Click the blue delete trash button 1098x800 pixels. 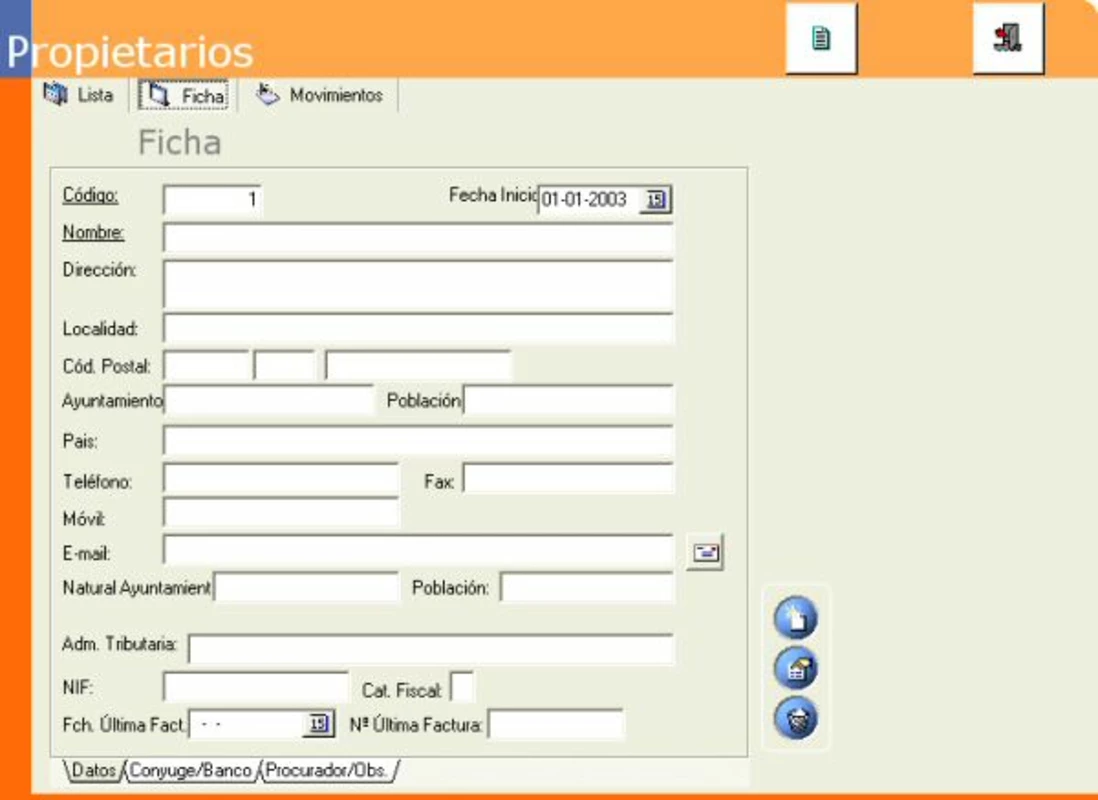795,718
